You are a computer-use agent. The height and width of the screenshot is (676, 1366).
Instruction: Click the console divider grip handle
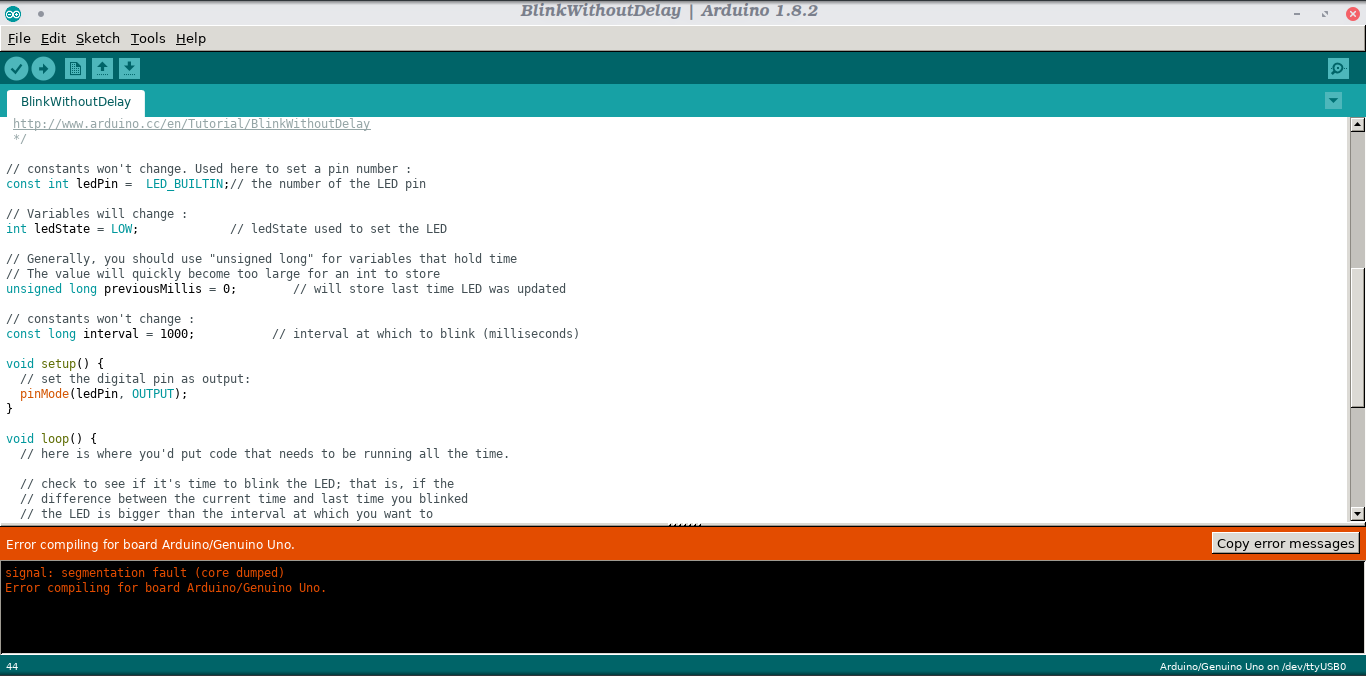tap(684, 524)
